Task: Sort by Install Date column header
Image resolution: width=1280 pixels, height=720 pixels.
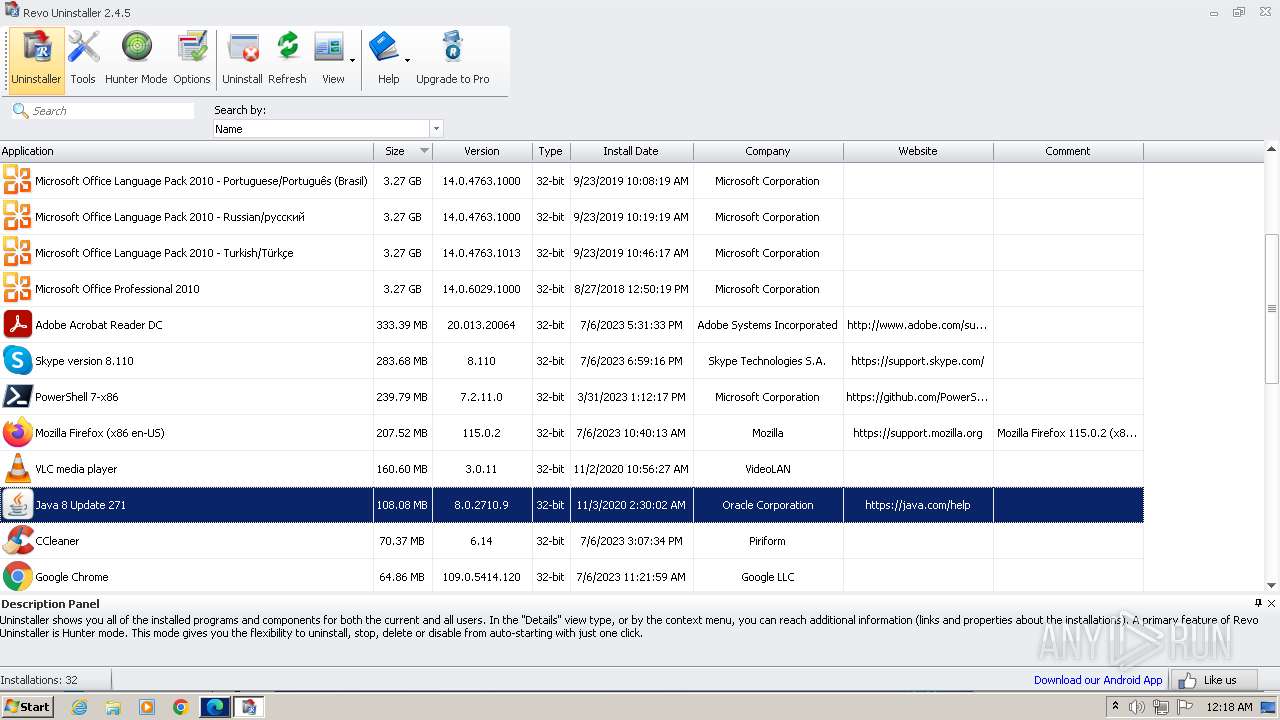Action: (x=631, y=151)
